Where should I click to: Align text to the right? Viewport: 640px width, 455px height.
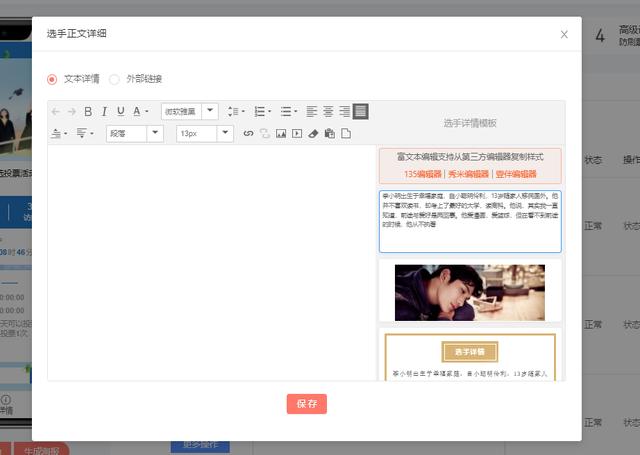344,111
